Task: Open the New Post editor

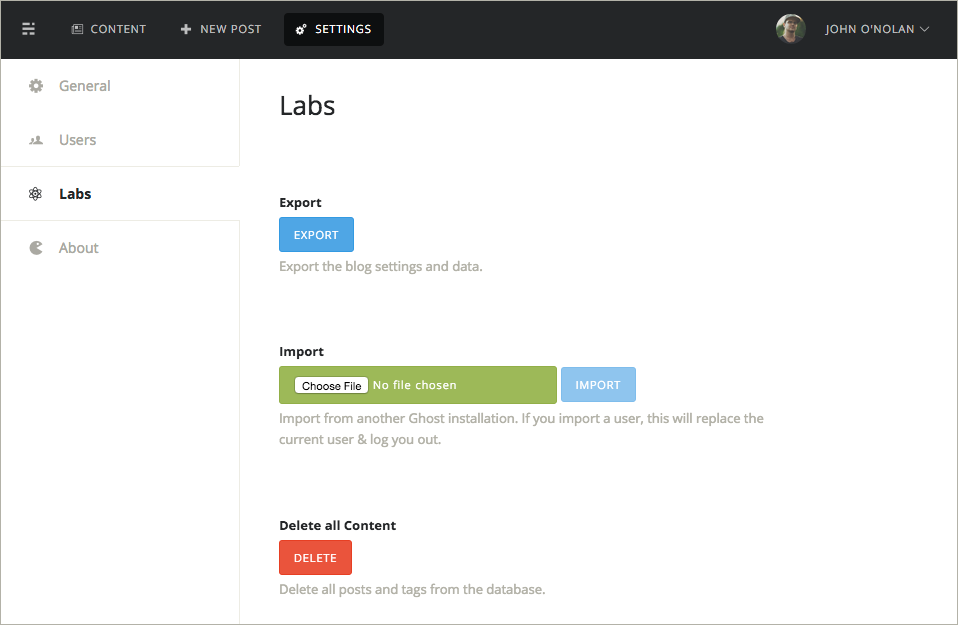Action: click(221, 29)
